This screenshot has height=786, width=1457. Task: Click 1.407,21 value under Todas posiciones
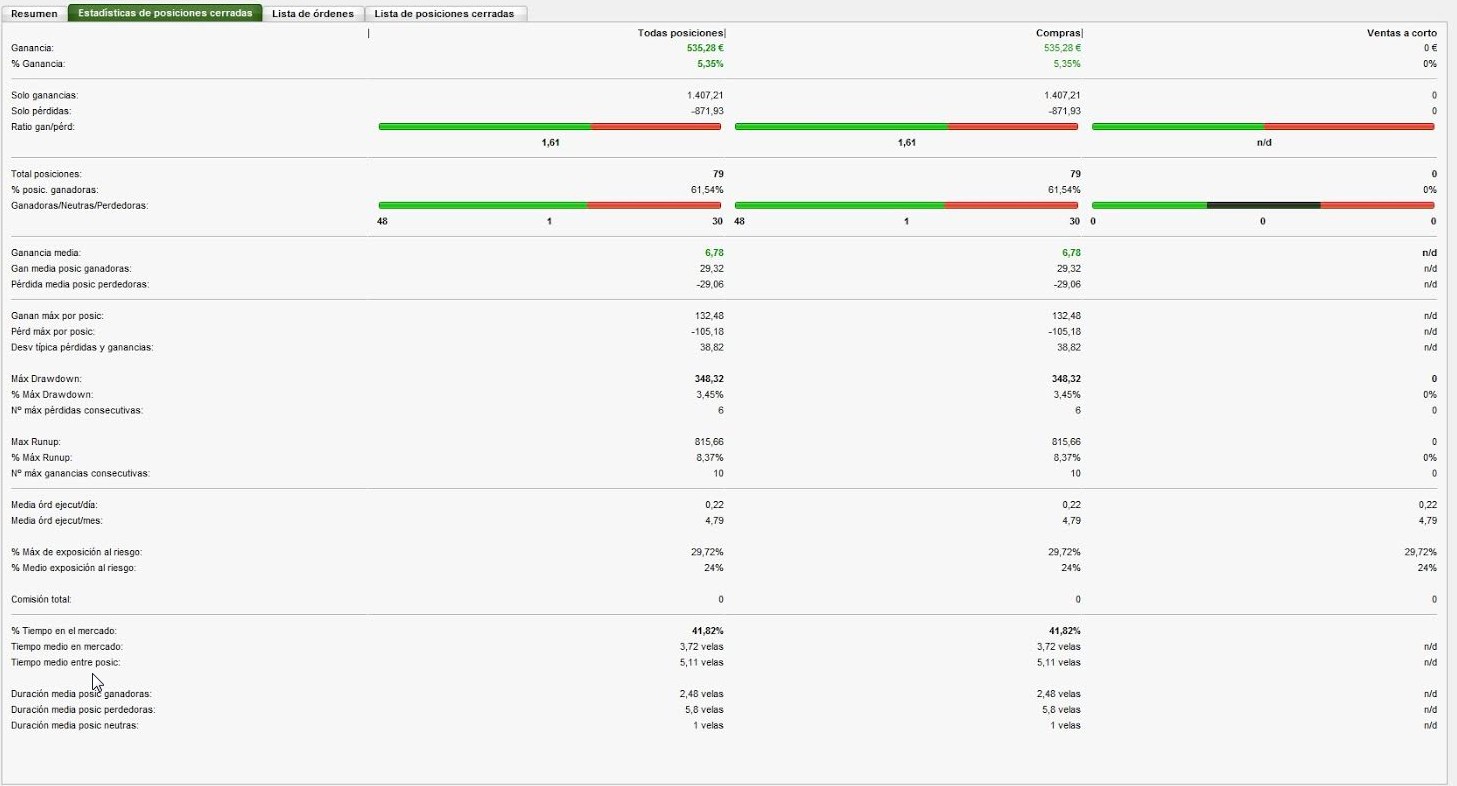pyautogui.click(x=705, y=95)
